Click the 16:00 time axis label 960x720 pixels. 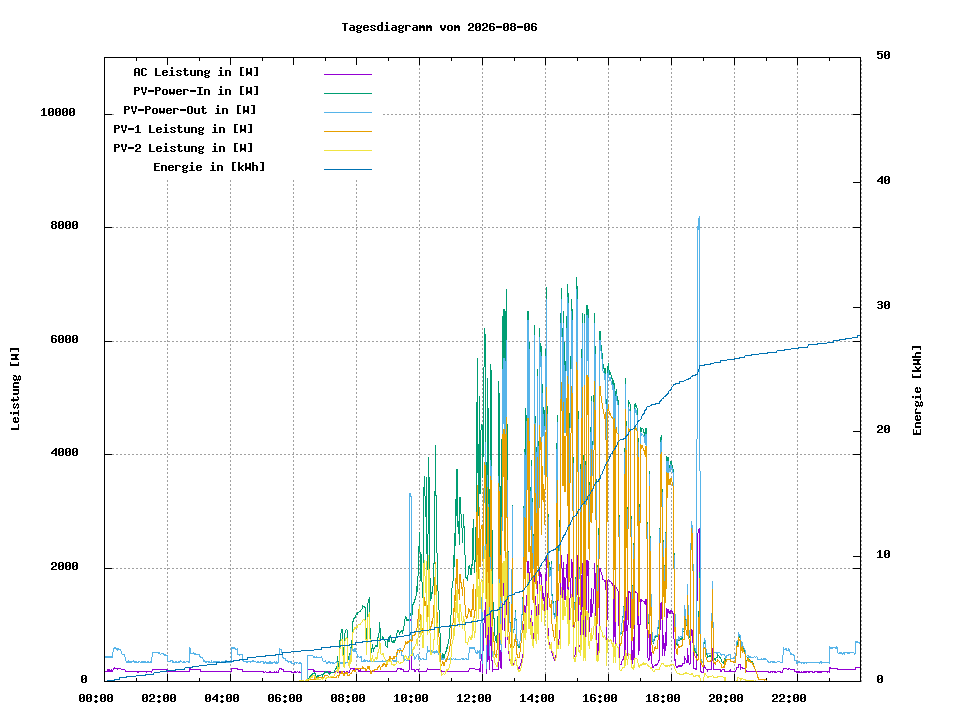pyautogui.click(x=600, y=699)
